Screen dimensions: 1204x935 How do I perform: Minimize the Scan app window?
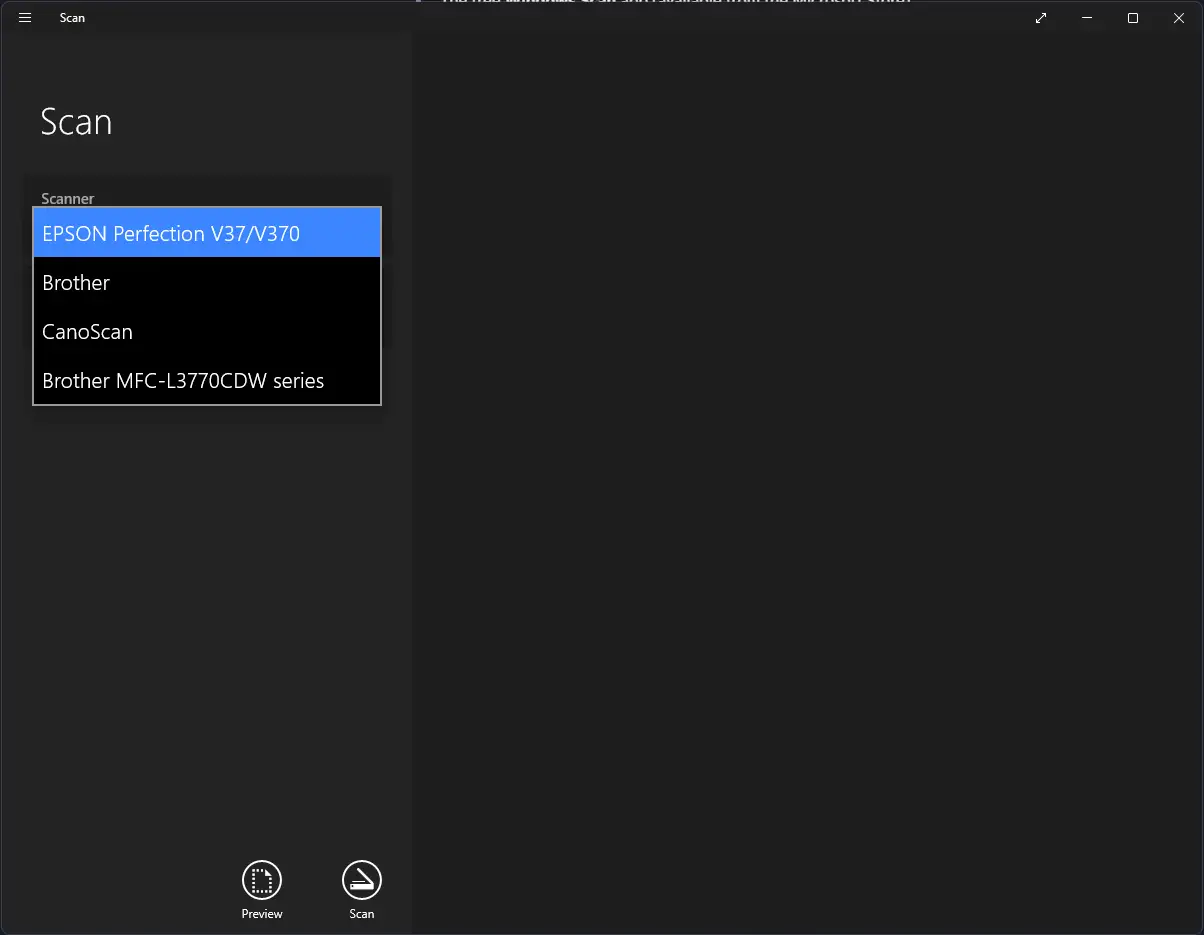(x=1087, y=18)
